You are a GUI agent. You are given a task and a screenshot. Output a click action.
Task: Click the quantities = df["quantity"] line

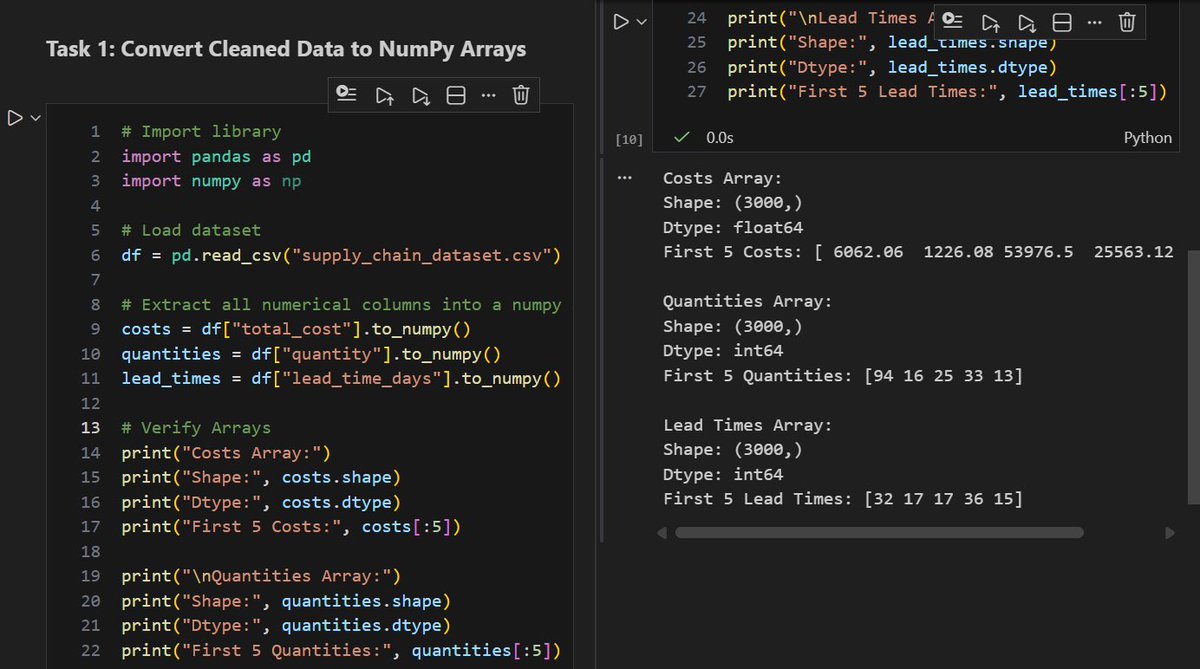(311, 353)
